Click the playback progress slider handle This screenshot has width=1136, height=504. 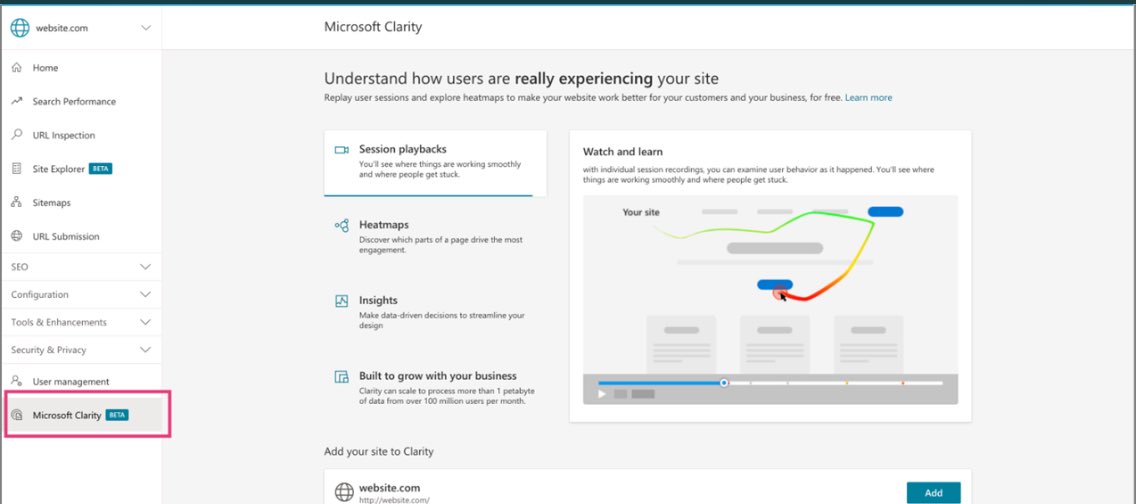[x=724, y=382]
